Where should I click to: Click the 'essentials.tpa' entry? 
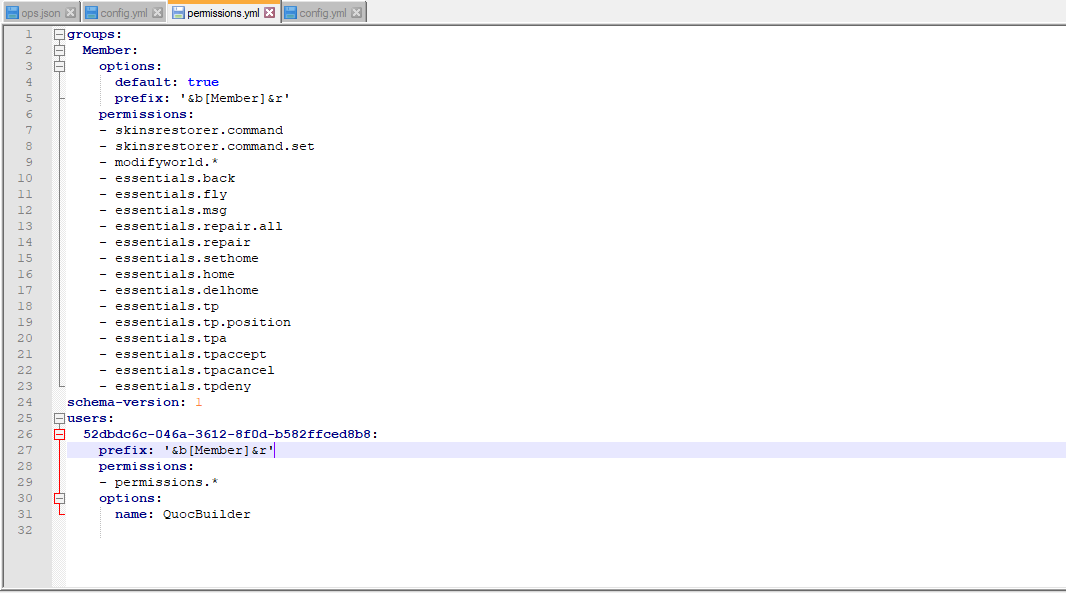[171, 339]
